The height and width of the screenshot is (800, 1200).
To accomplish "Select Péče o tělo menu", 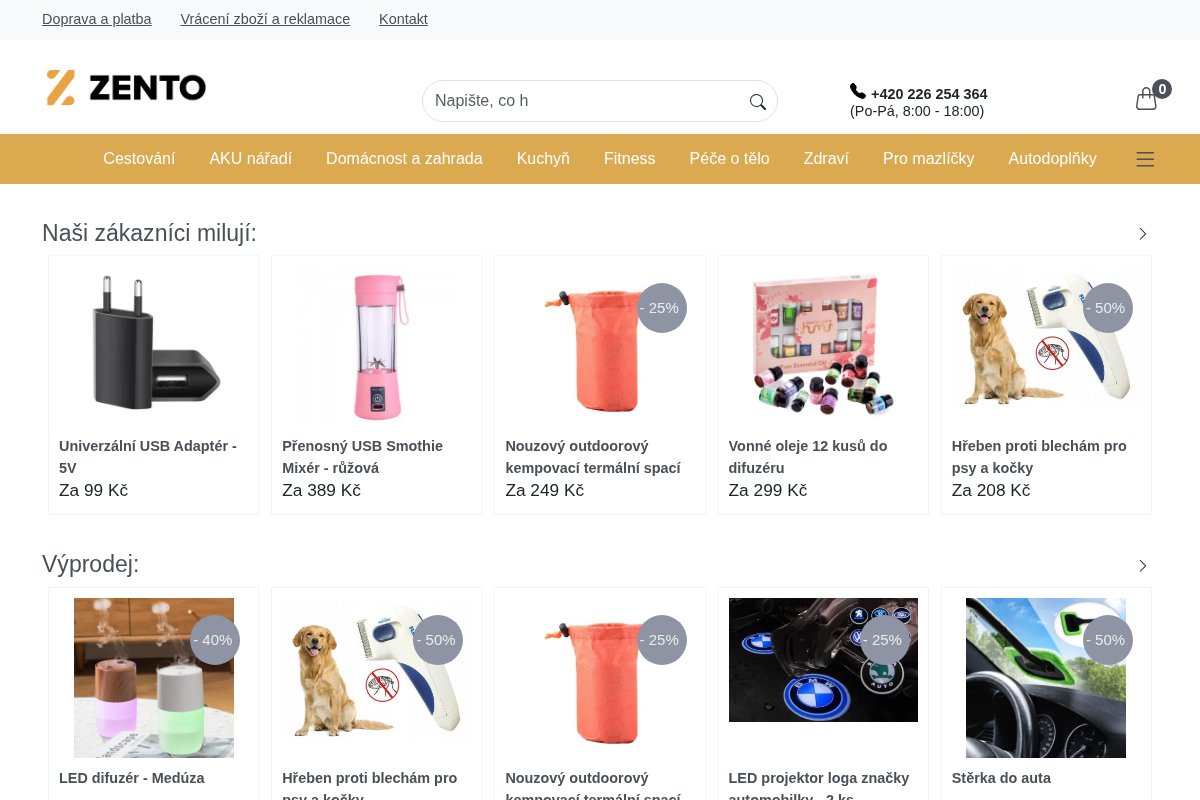I will pos(730,159).
